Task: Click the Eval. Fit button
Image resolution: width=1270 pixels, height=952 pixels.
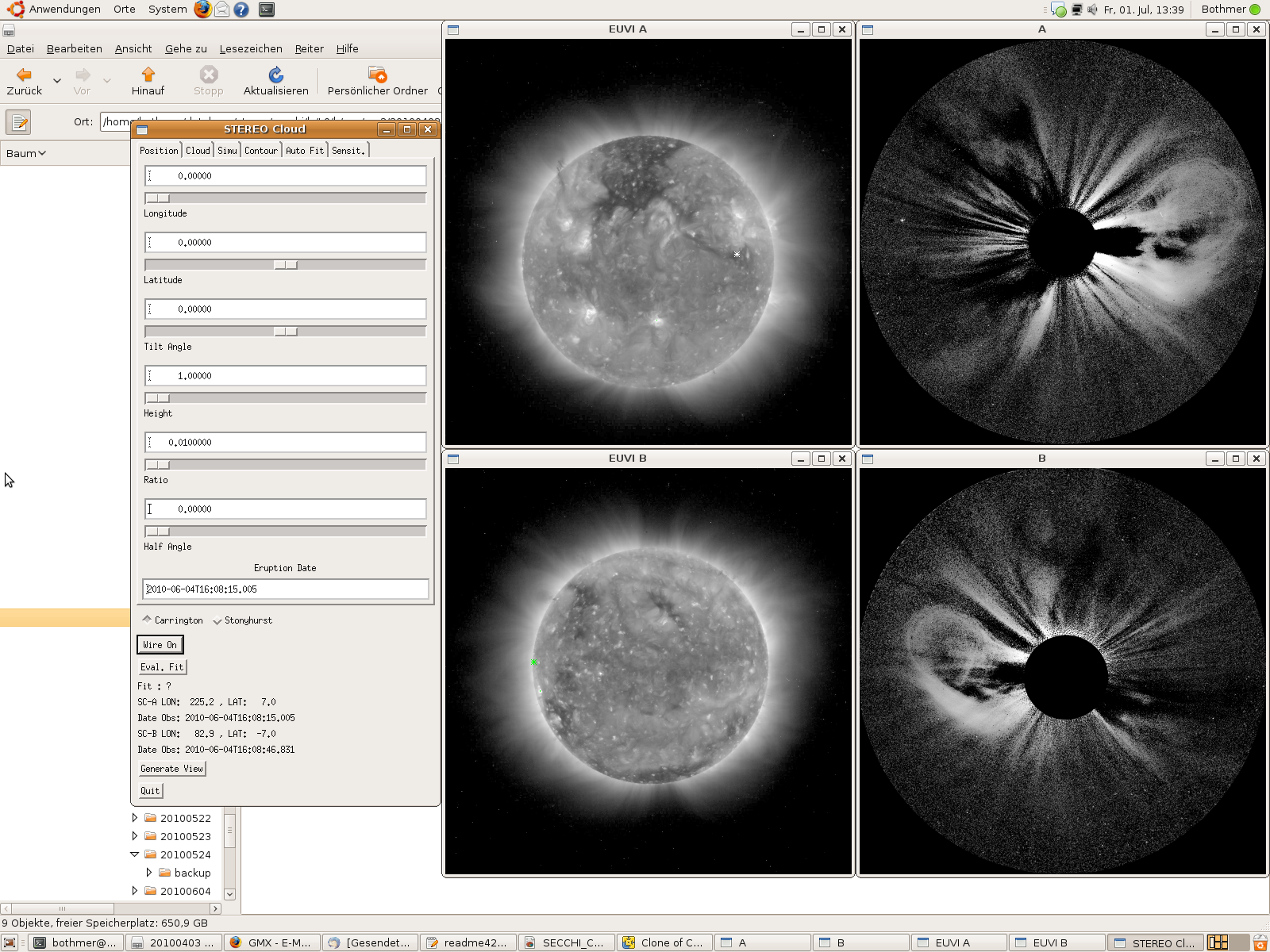Action: pos(162,667)
